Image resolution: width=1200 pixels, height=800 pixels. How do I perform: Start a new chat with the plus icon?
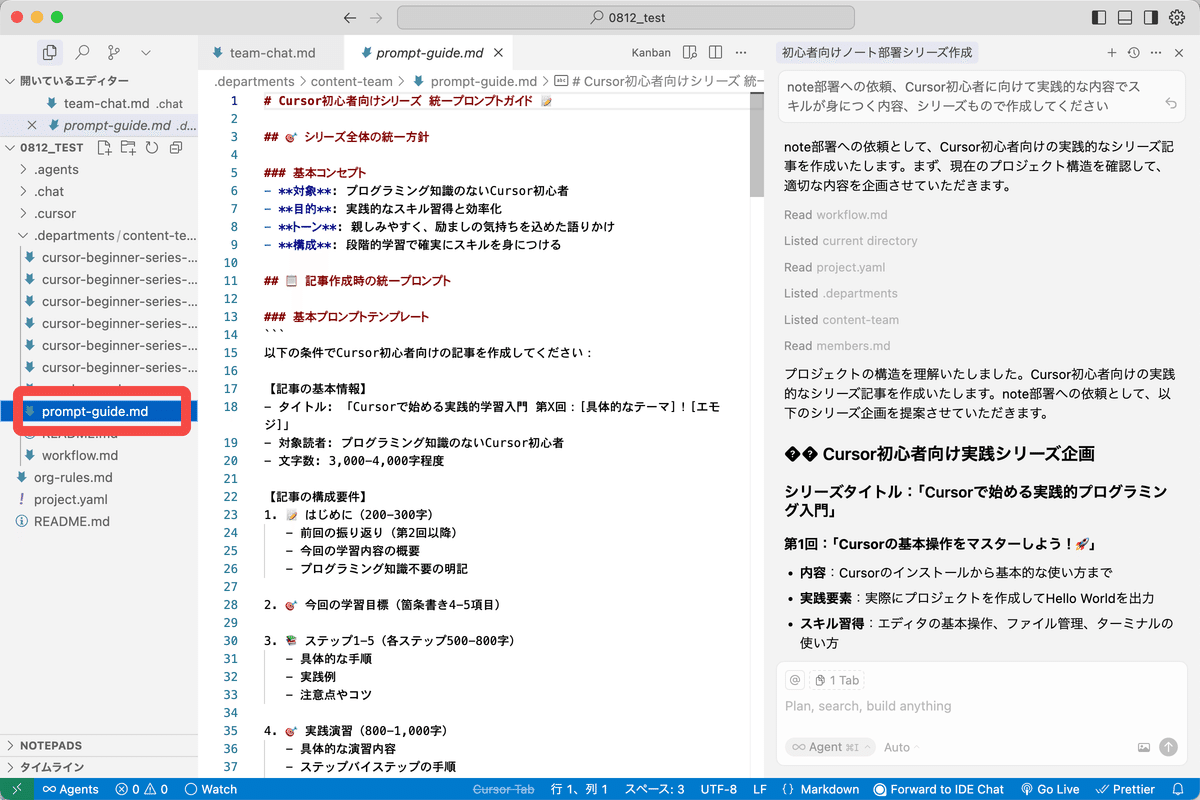(1112, 52)
